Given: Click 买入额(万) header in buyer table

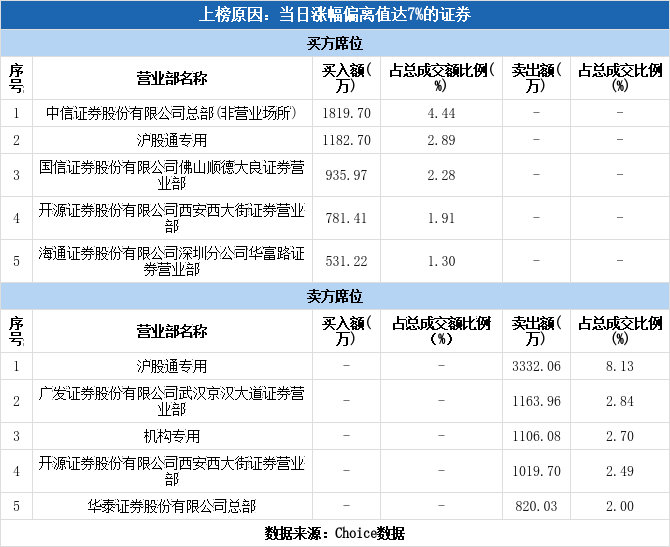Looking at the screenshot, I should coord(347,78).
